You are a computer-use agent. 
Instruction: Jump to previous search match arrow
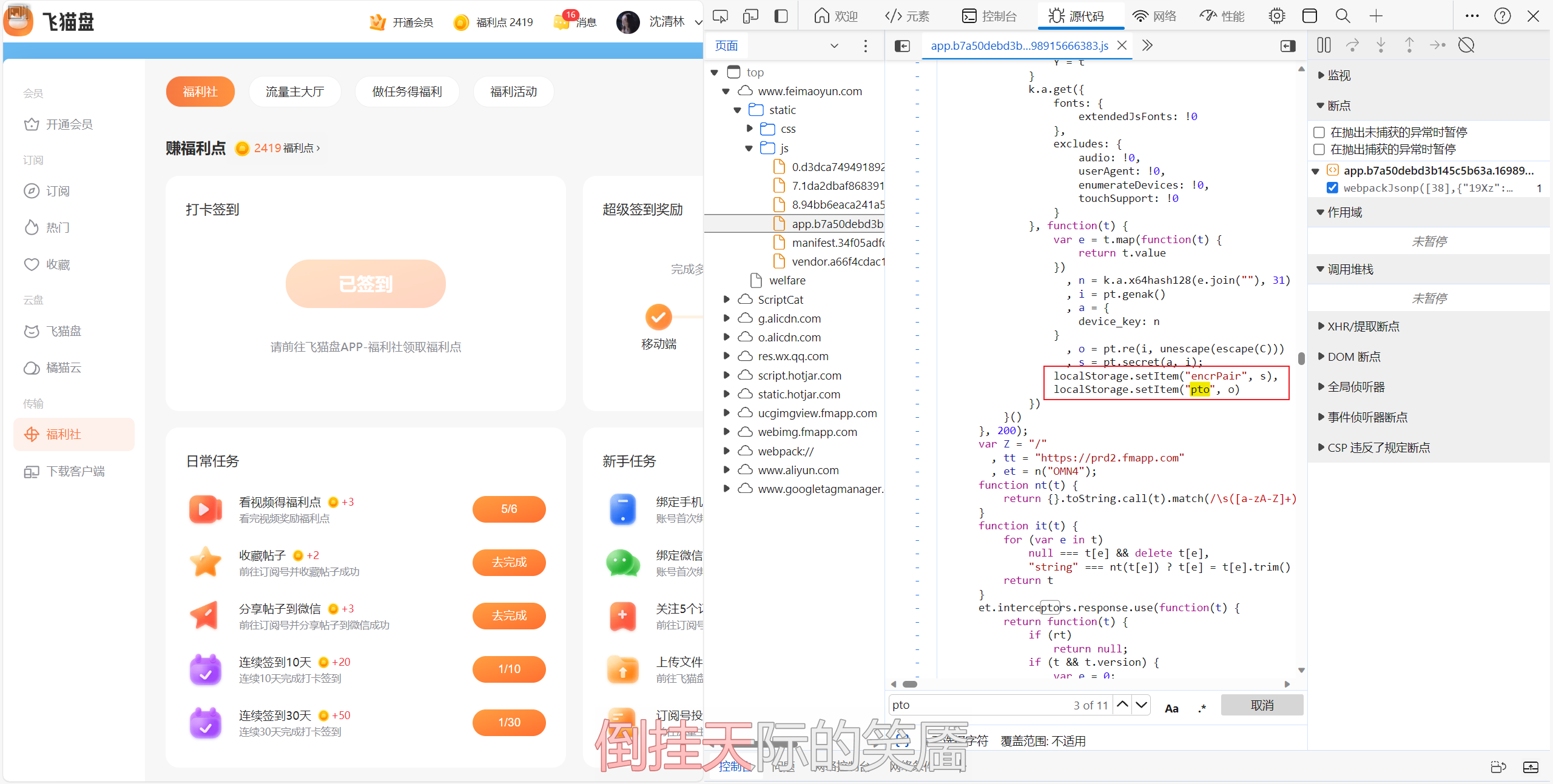[x=1122, y=705]
